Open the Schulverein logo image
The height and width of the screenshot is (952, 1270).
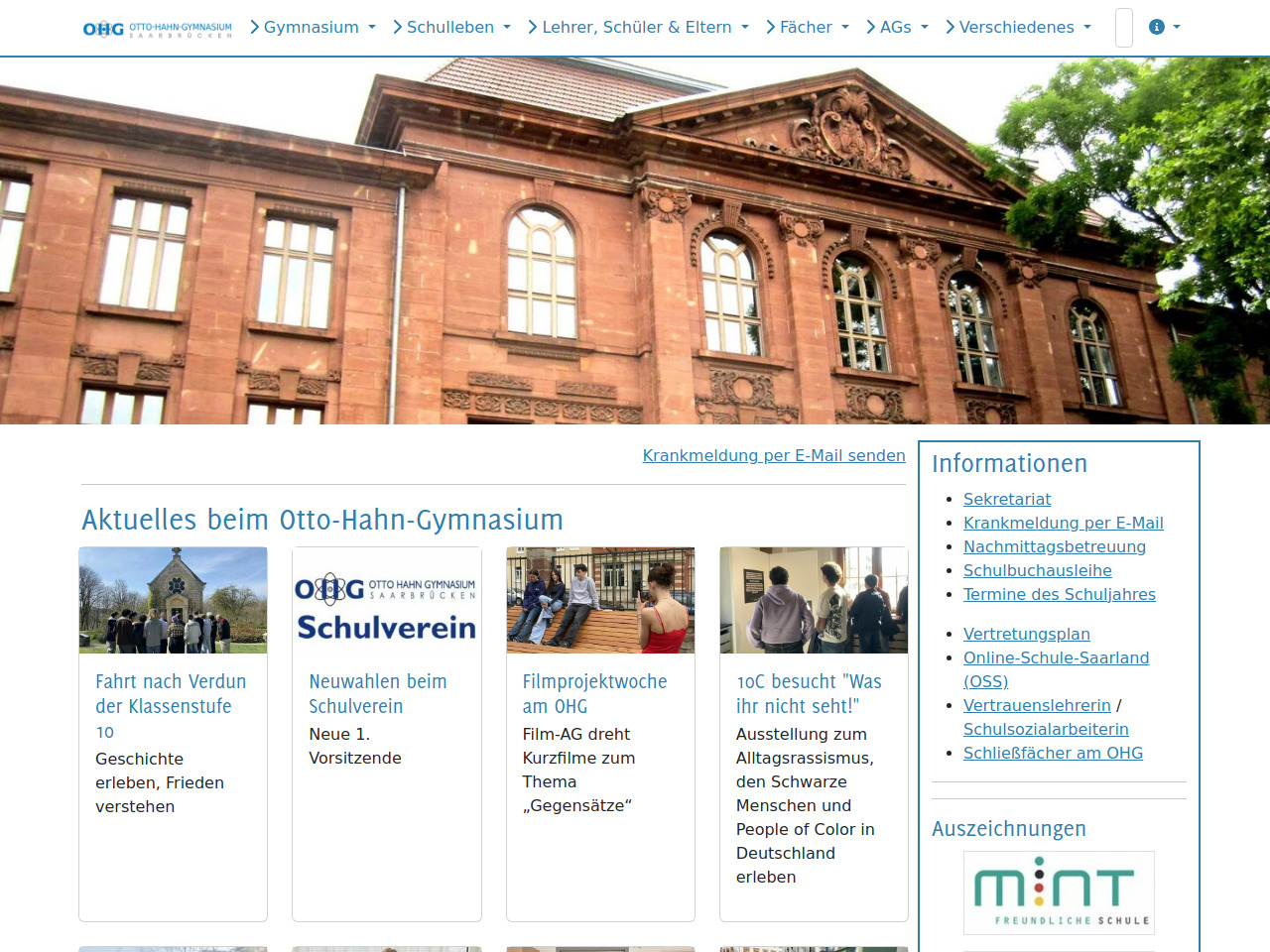(386, 601)
